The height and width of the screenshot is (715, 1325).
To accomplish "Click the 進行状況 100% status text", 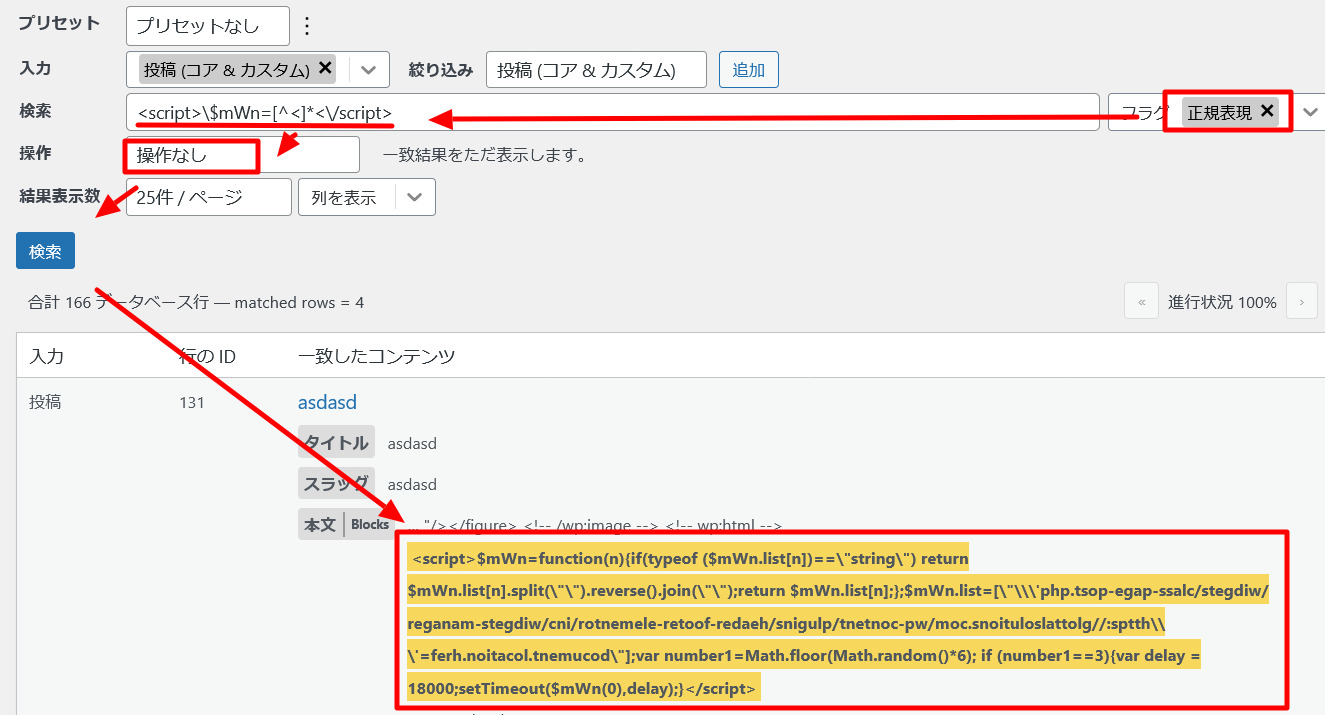I will [1222, 302].
